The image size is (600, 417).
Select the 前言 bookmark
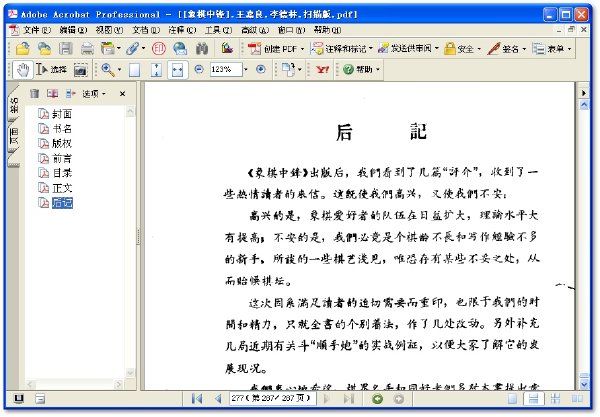point(62,158)
